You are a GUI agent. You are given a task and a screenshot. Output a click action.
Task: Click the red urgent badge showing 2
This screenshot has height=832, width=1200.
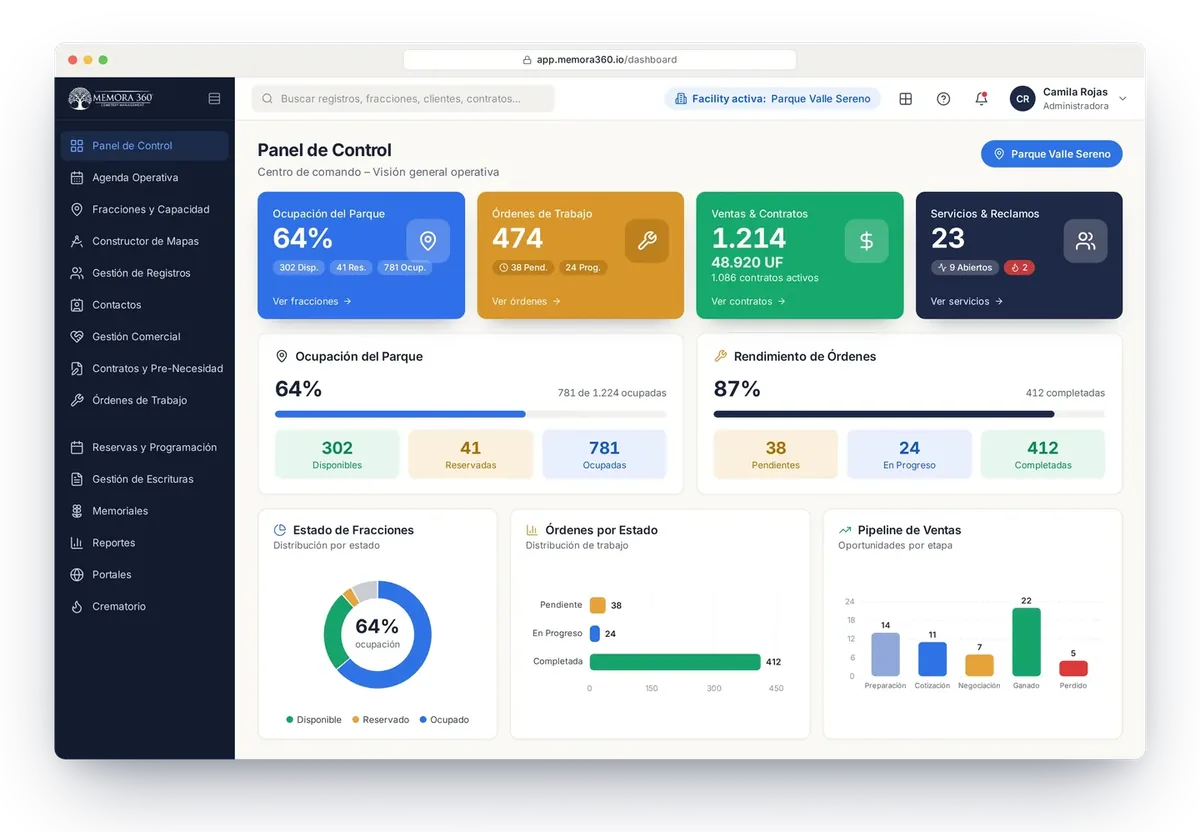point(1019,268)
